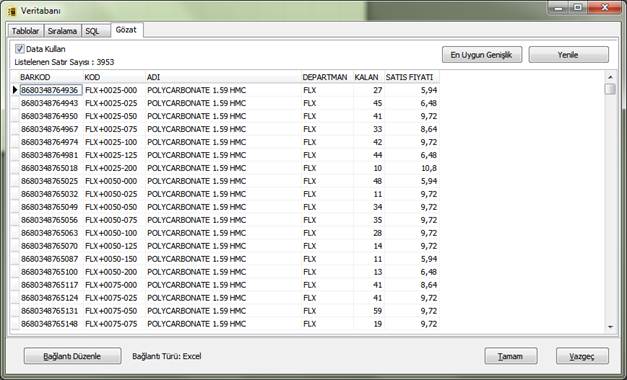The height and width of the screenshot is (380, 627).
Task: Close the Veritabanı window
Action: click(605, 8)
